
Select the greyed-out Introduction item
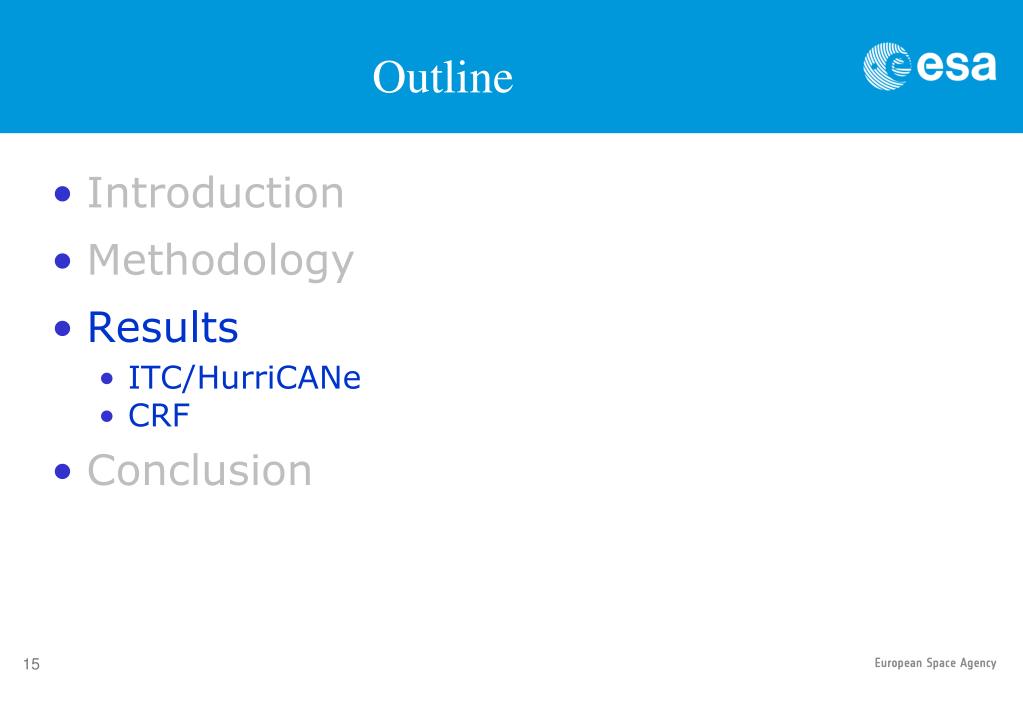click(x=215, y=193)
